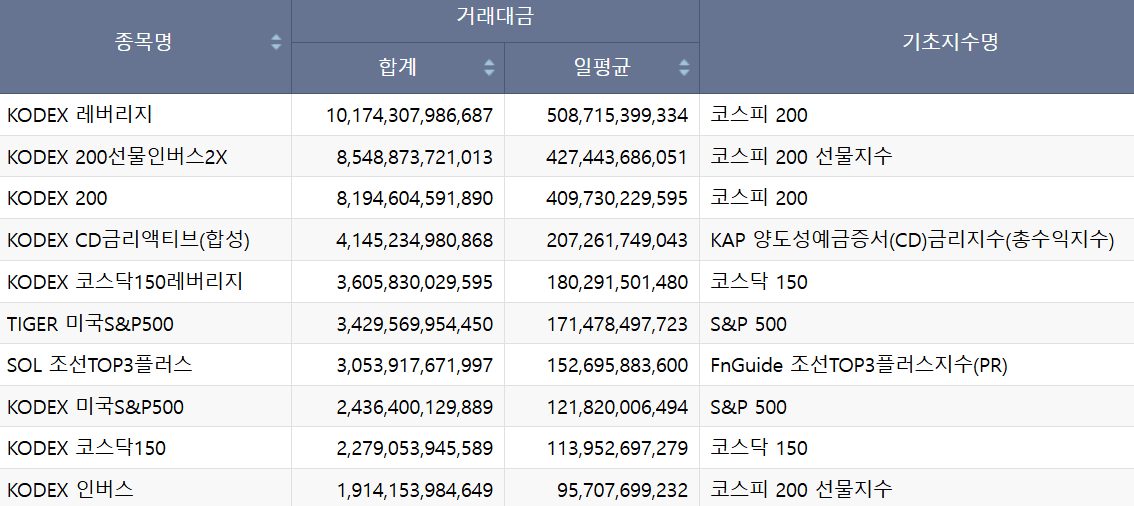Select KODEX 코스닥150레버리지 name cell
Viewport: 1134px width, 506px height.
pos(124,282)
